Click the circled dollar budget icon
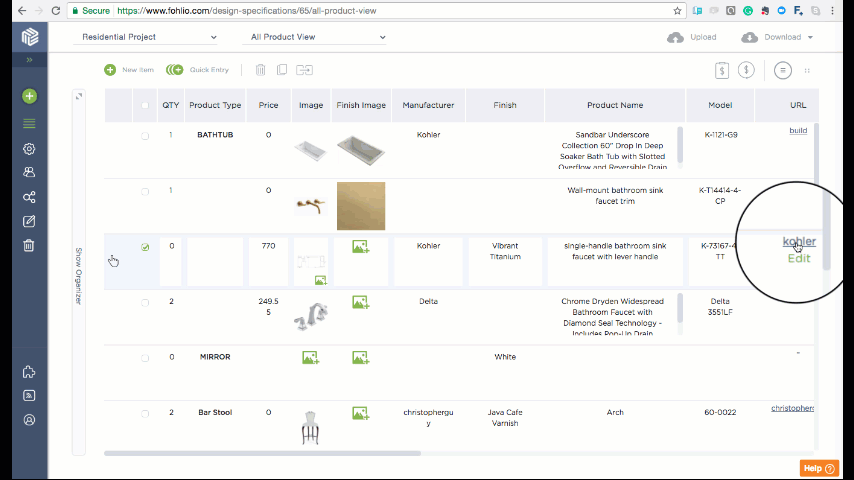This screenshot has height=480, width=854. coord(746,70)
